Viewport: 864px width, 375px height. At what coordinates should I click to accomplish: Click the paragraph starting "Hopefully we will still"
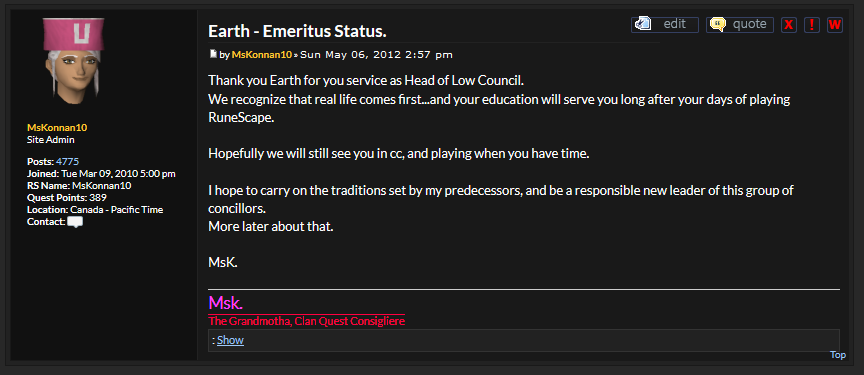399,154
